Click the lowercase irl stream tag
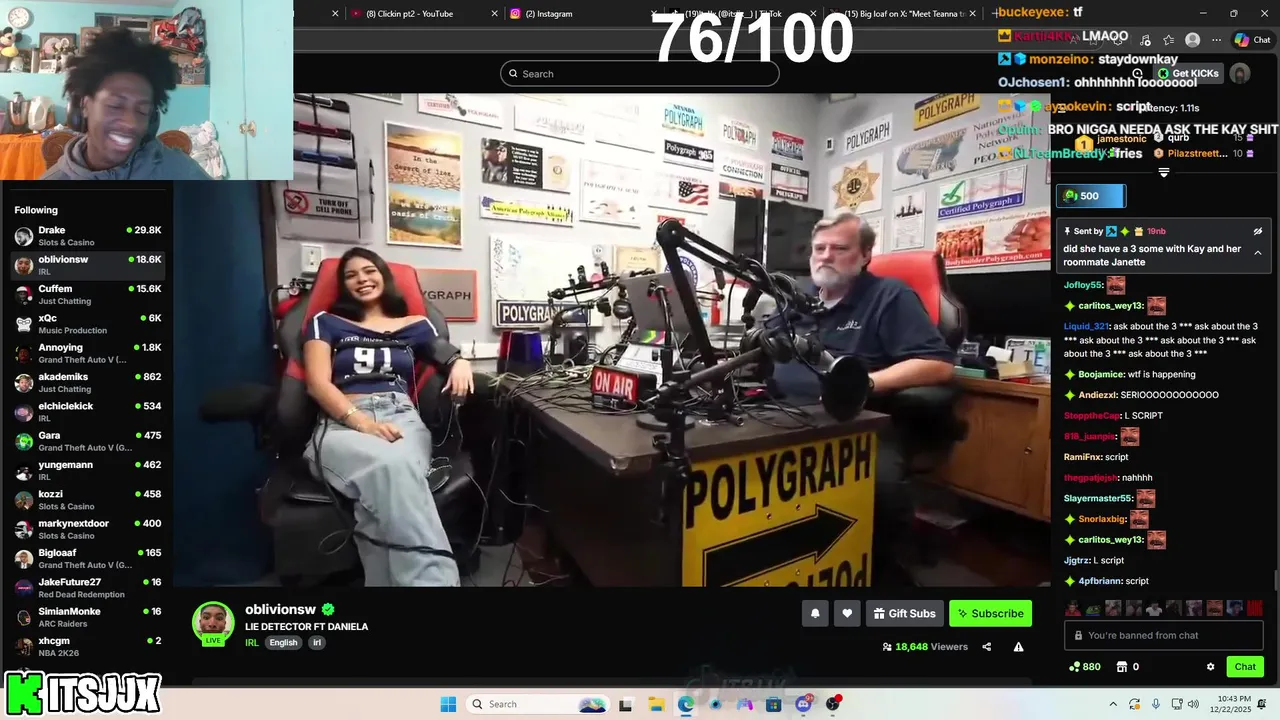Image resolution: width=1280 pixels, height=720 pixels. (x=316, y=642)
